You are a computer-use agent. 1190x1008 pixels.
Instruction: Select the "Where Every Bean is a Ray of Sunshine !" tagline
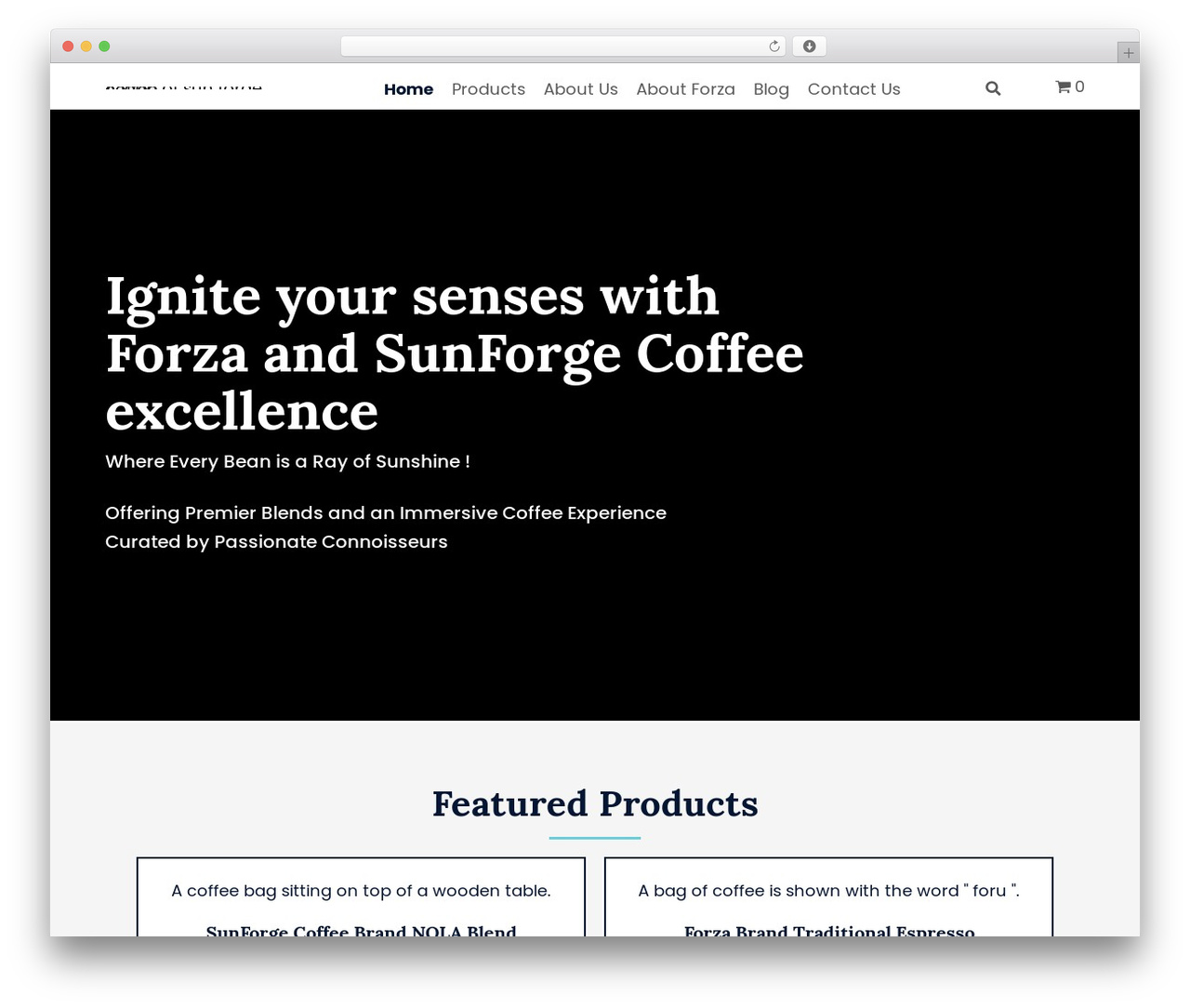pos(287,461)
